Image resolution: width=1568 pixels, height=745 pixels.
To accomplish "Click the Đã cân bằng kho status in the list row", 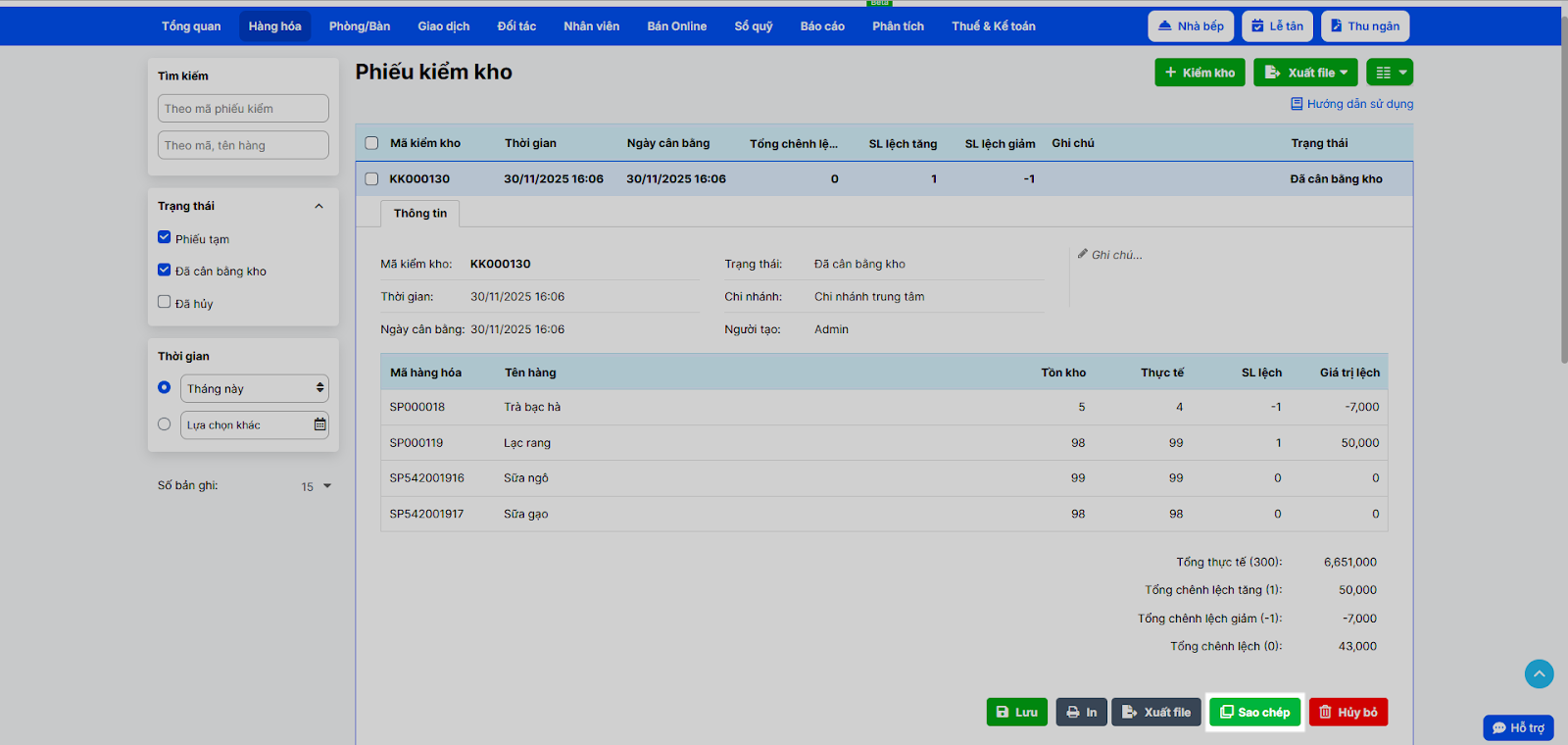I will pos(1337,179).
